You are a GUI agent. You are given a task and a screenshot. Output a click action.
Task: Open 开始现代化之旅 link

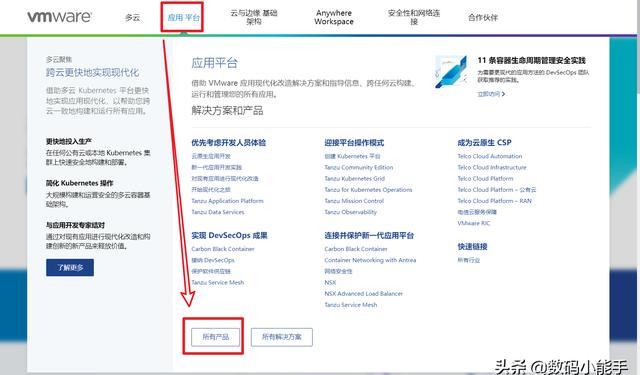(x=211, y=190)
